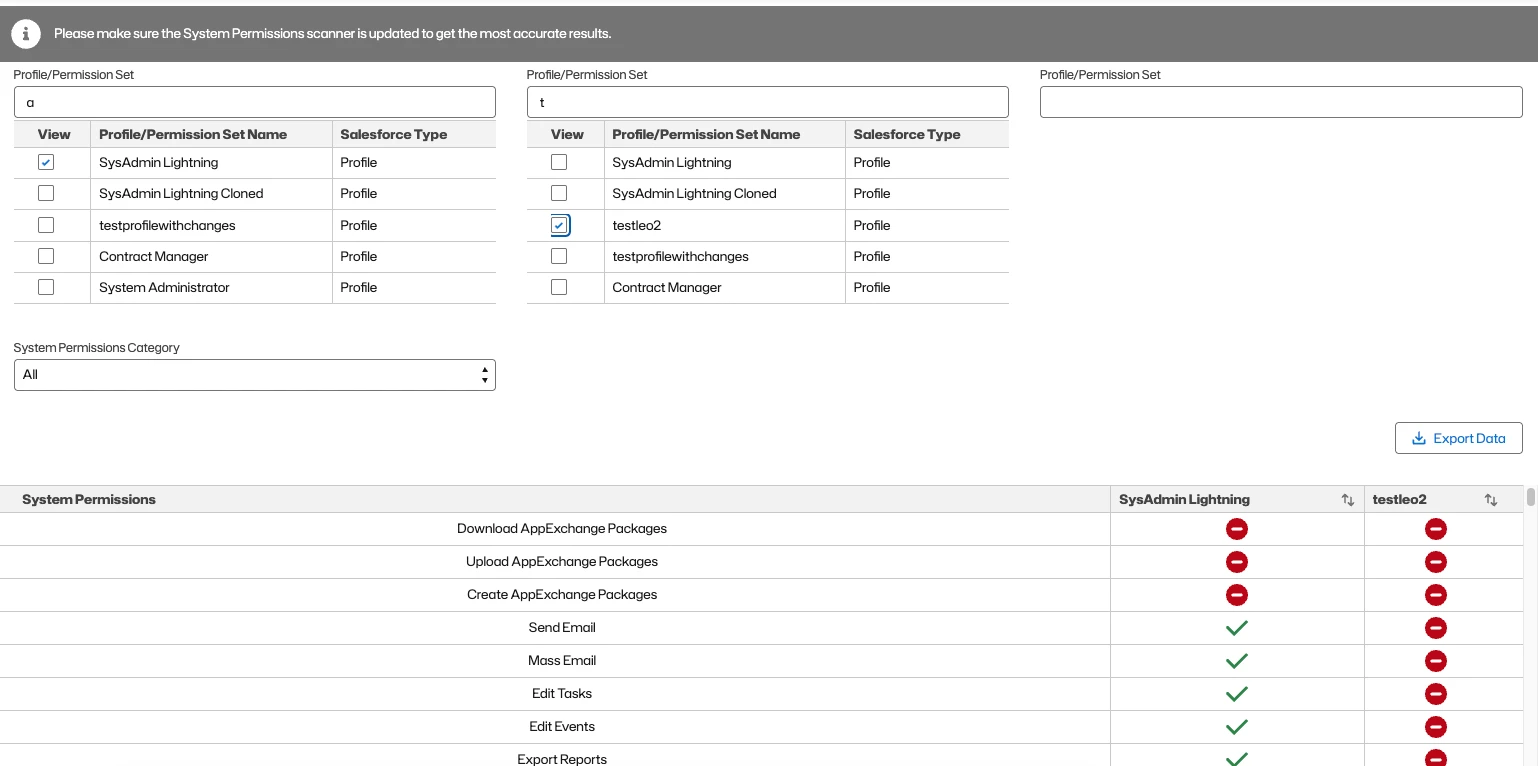
Task: Click red denied icon for Edit Tasks under testleo2
Action: [1436, 694]
